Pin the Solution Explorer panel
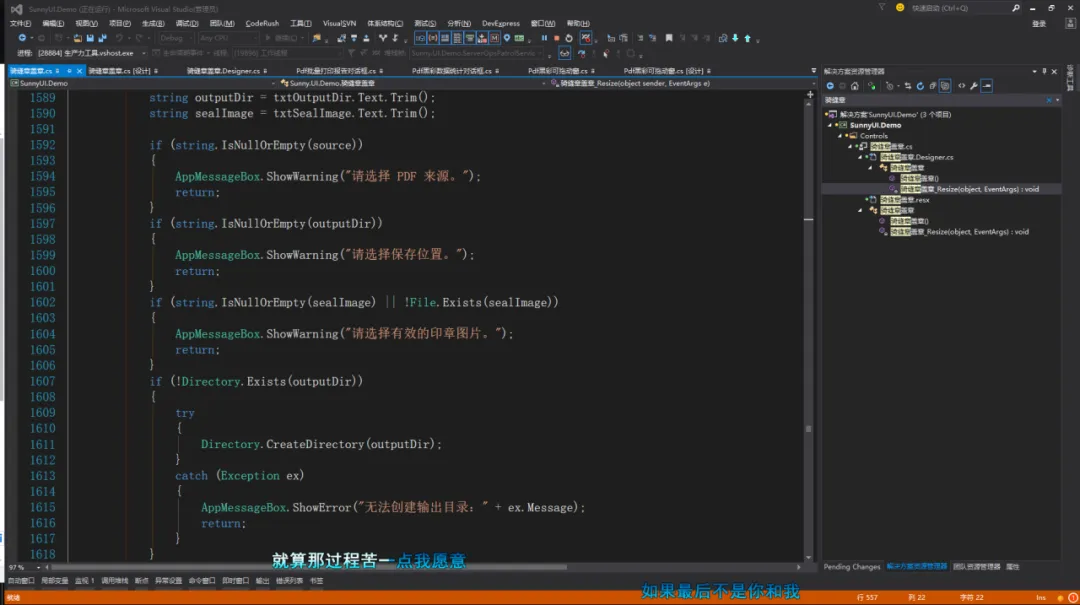Image resolution: width=1080 pixels, height=605 pixels. click(1044, 71)
